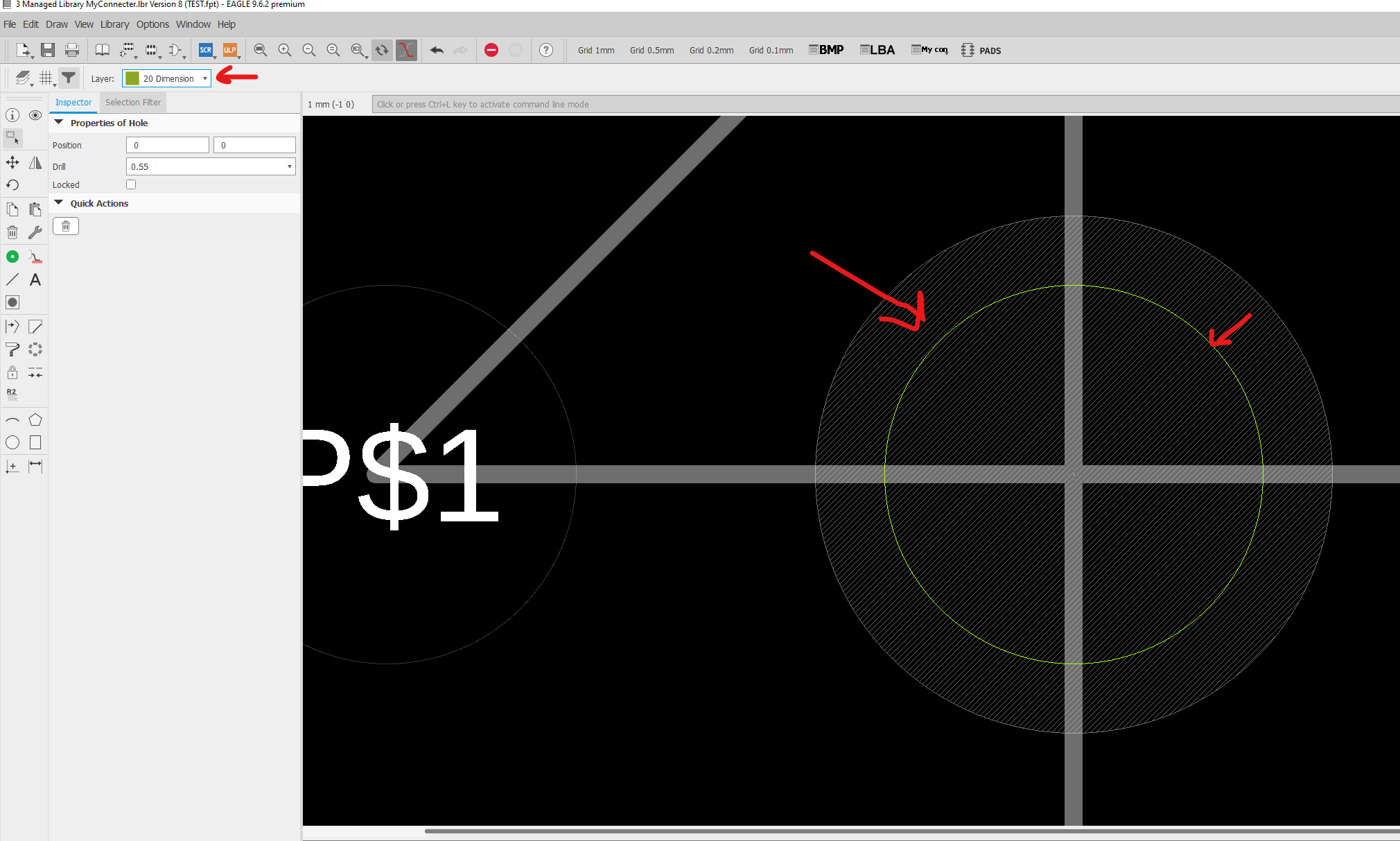Select the Rotate tool
This screenshot has width=1400, height=841.
(12, 185)
